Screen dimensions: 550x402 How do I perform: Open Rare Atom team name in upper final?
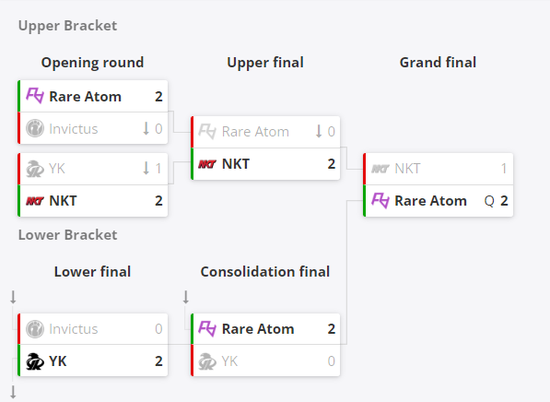pyautogui.click(x=256, y=132)
